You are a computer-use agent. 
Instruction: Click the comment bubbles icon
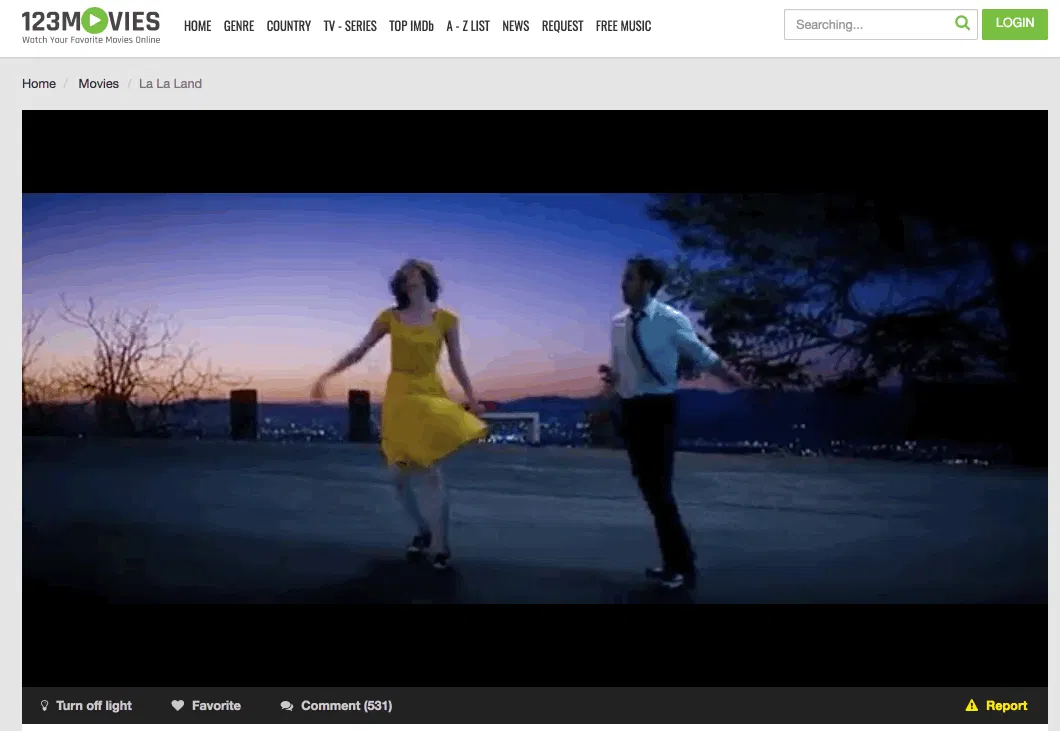click(287, 706)
